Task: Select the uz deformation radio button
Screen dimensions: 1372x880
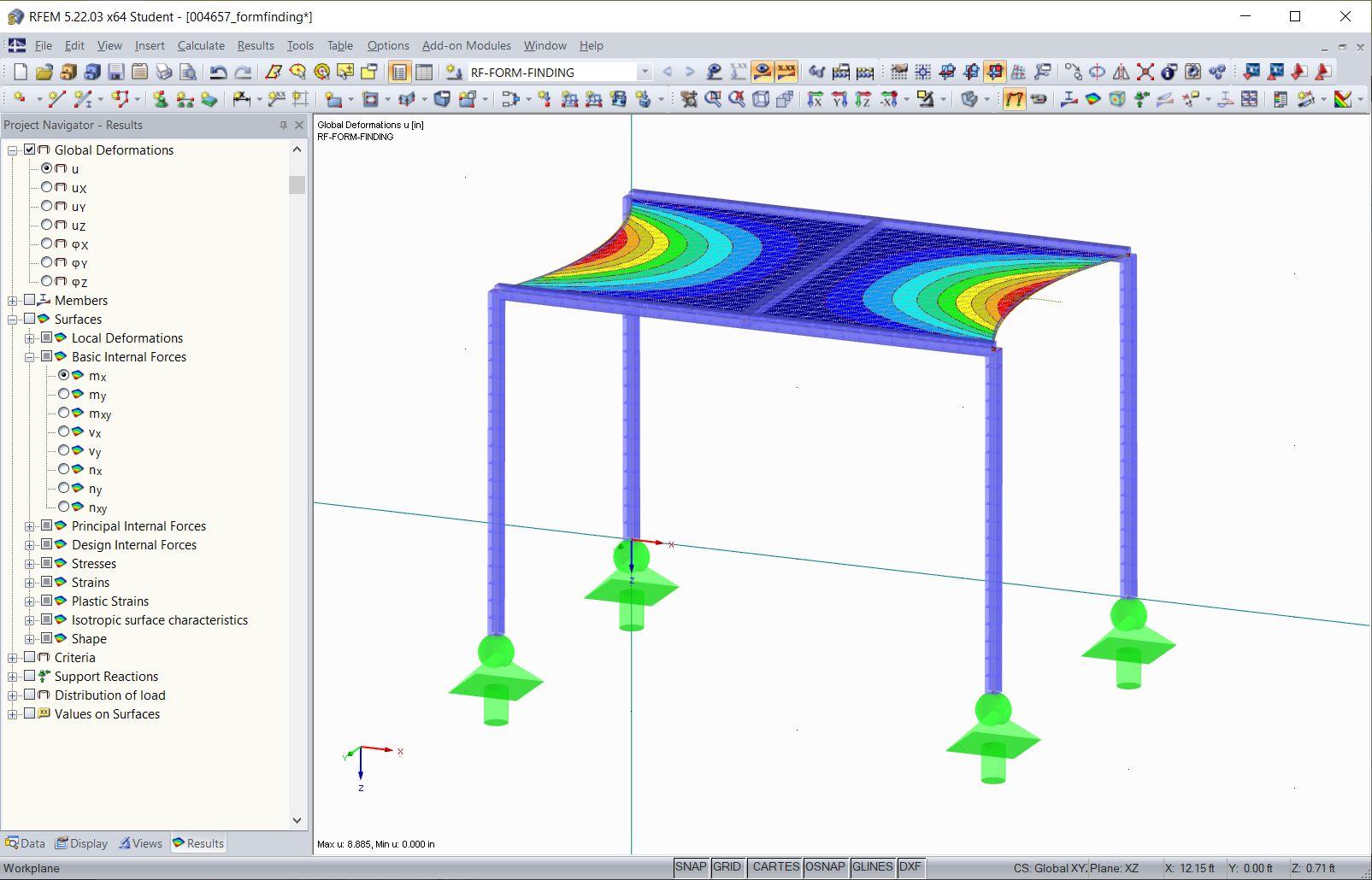Action: coord(47,225)
